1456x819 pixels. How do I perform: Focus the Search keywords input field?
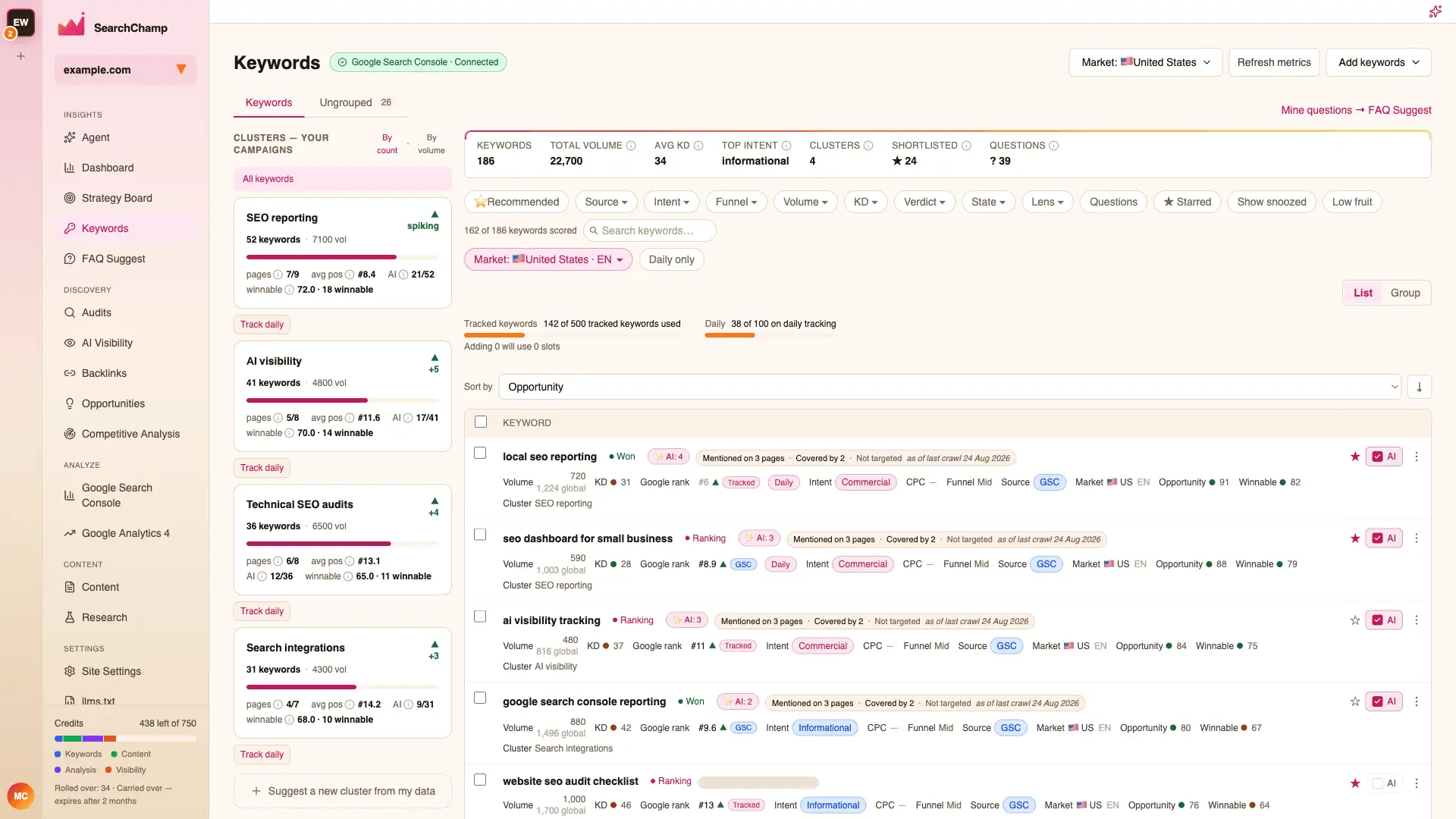[649, 231]
